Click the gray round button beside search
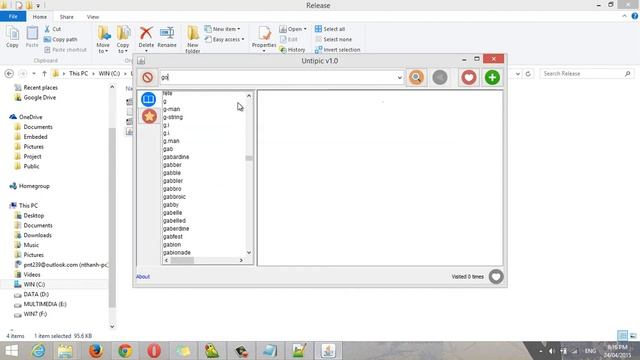Viewport: 640px width, 360px height. pos(440,77)
